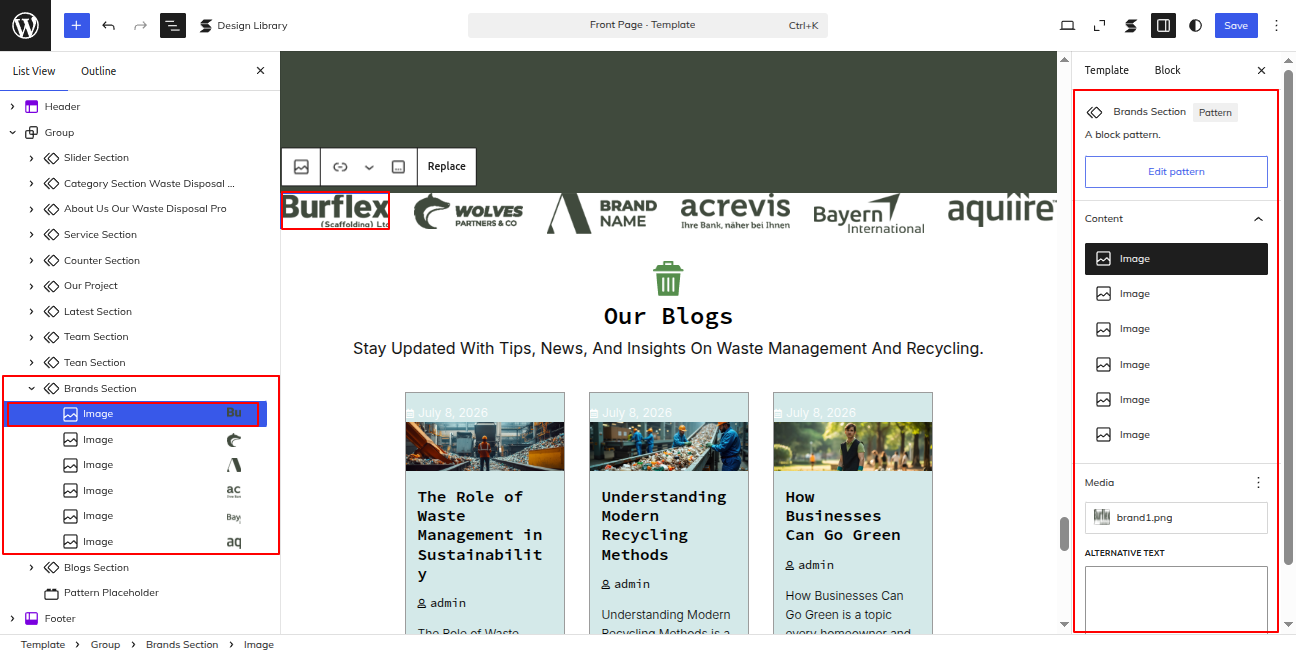This screenshot has height=654, width=1296.
Task: Switch to the Template sidebar tab
Action: pyautogui.click(x=1106, y=70)
